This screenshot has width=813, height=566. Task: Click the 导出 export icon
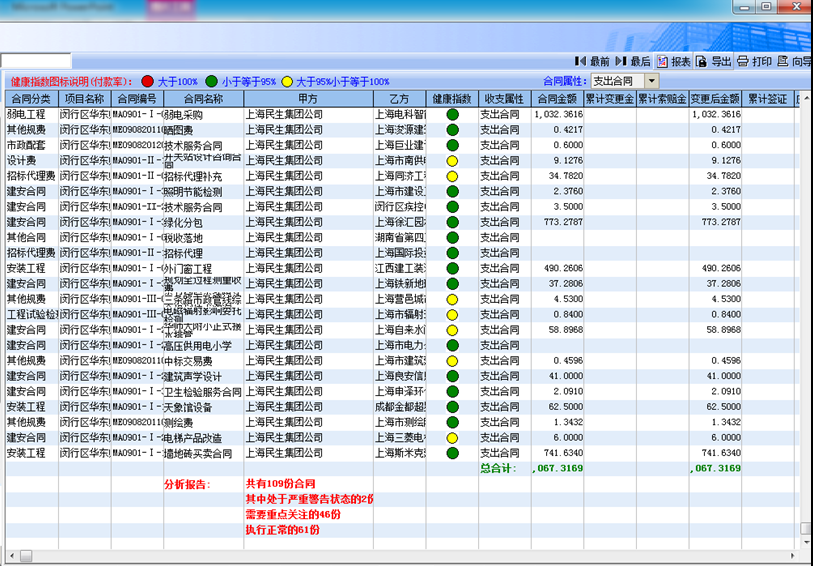(714, 62)
